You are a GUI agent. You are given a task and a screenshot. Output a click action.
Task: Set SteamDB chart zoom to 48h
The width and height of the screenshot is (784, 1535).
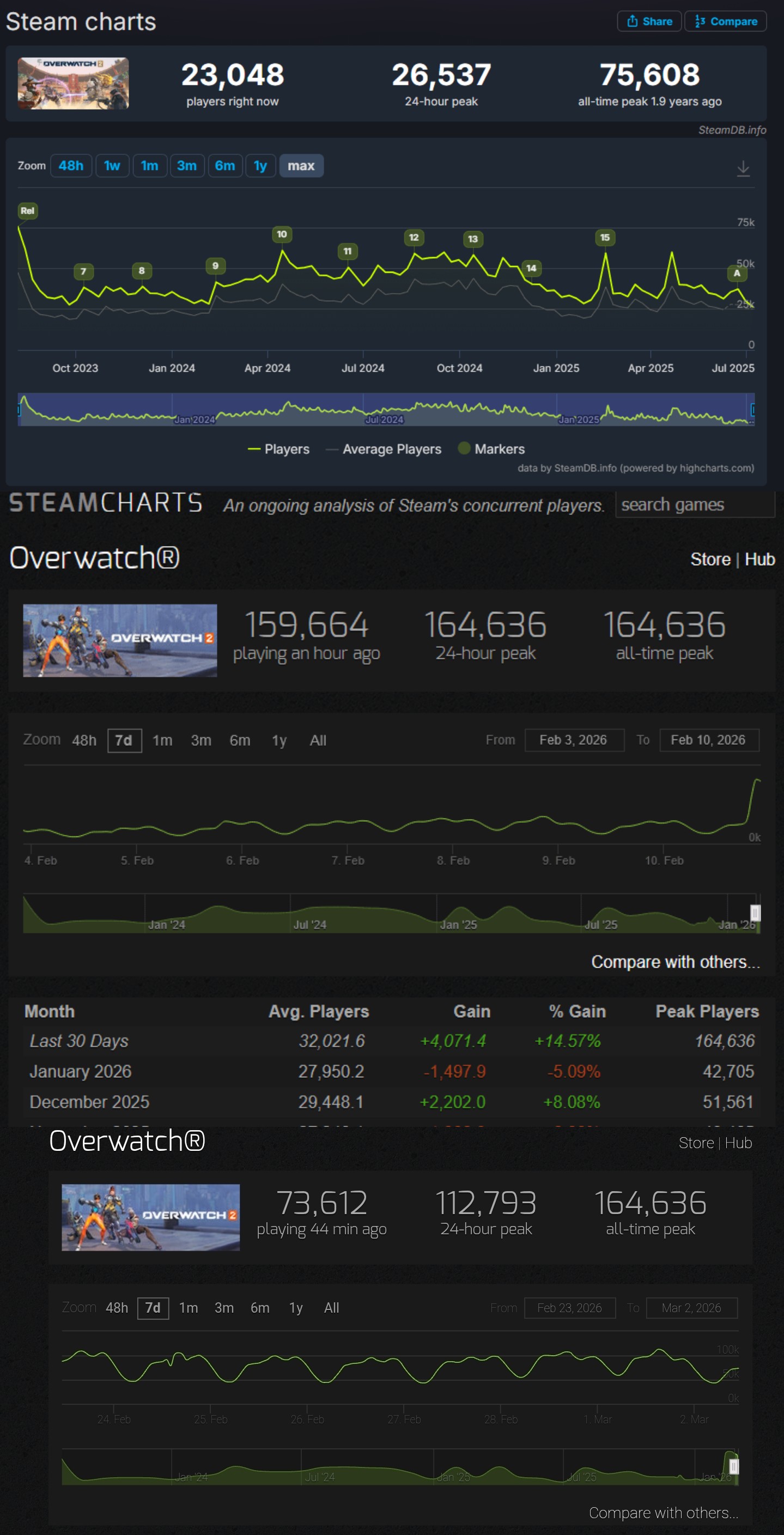click(x=71, y=166)
